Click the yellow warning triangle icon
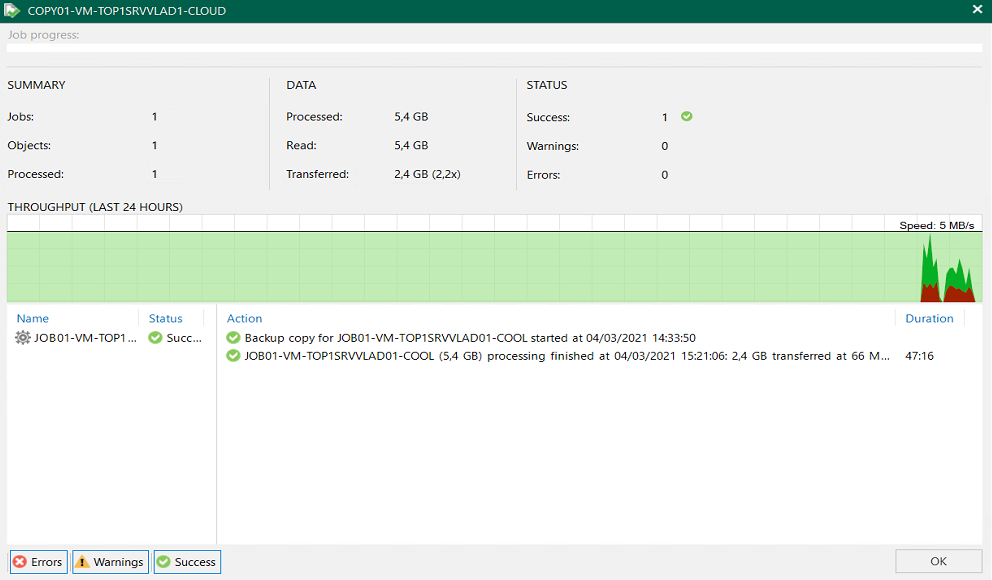 (x=82, y=562)
